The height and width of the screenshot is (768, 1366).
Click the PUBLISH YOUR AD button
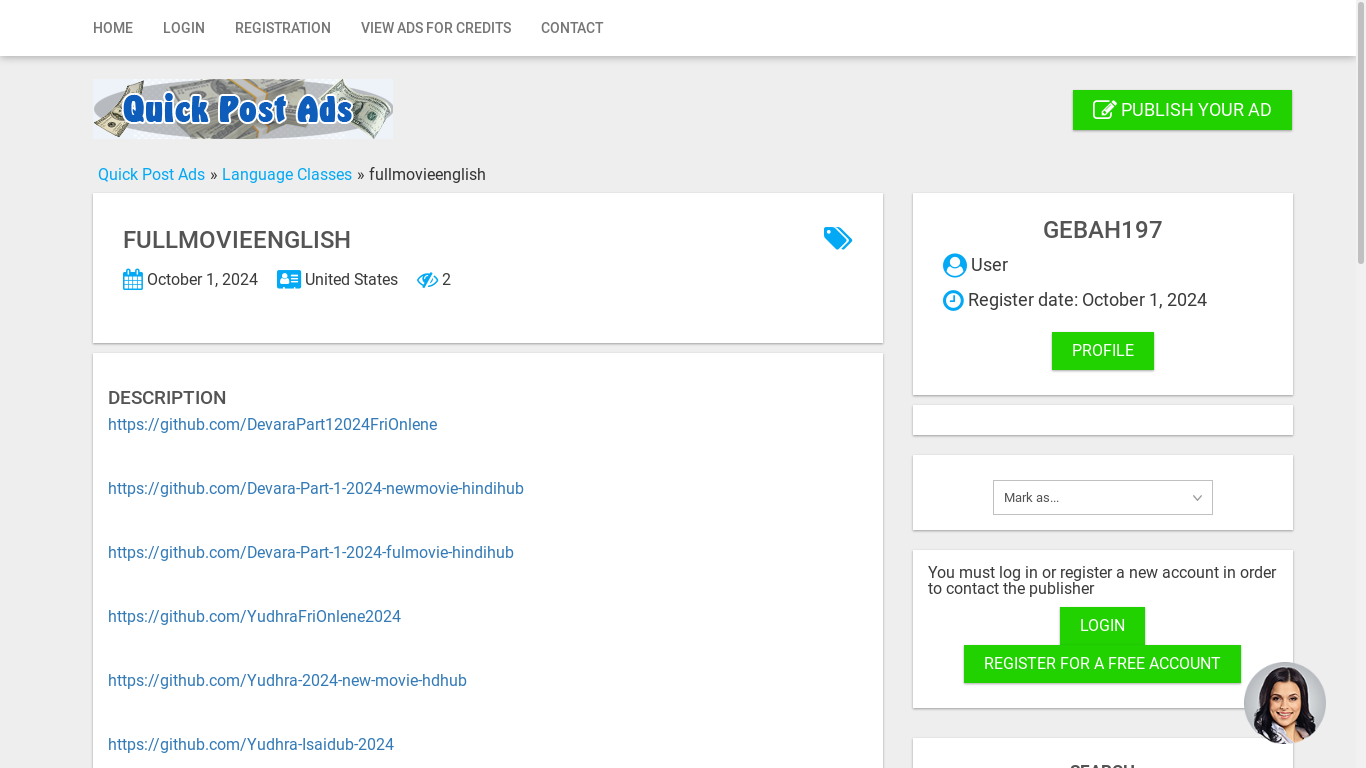point(1182,110)
